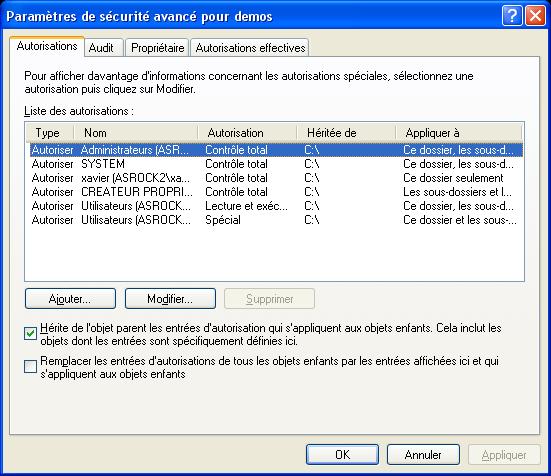Screen dimensions: 551x476
Task: Open the Autorisations effectives tab
Action: (250, 48)
